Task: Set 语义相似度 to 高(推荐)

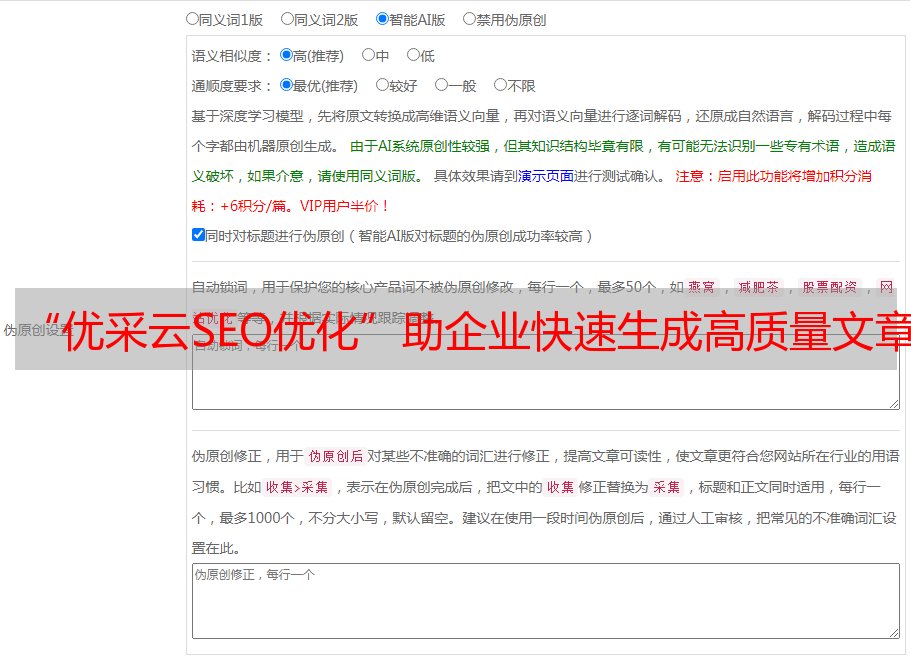Action: [x=286, y=56]
